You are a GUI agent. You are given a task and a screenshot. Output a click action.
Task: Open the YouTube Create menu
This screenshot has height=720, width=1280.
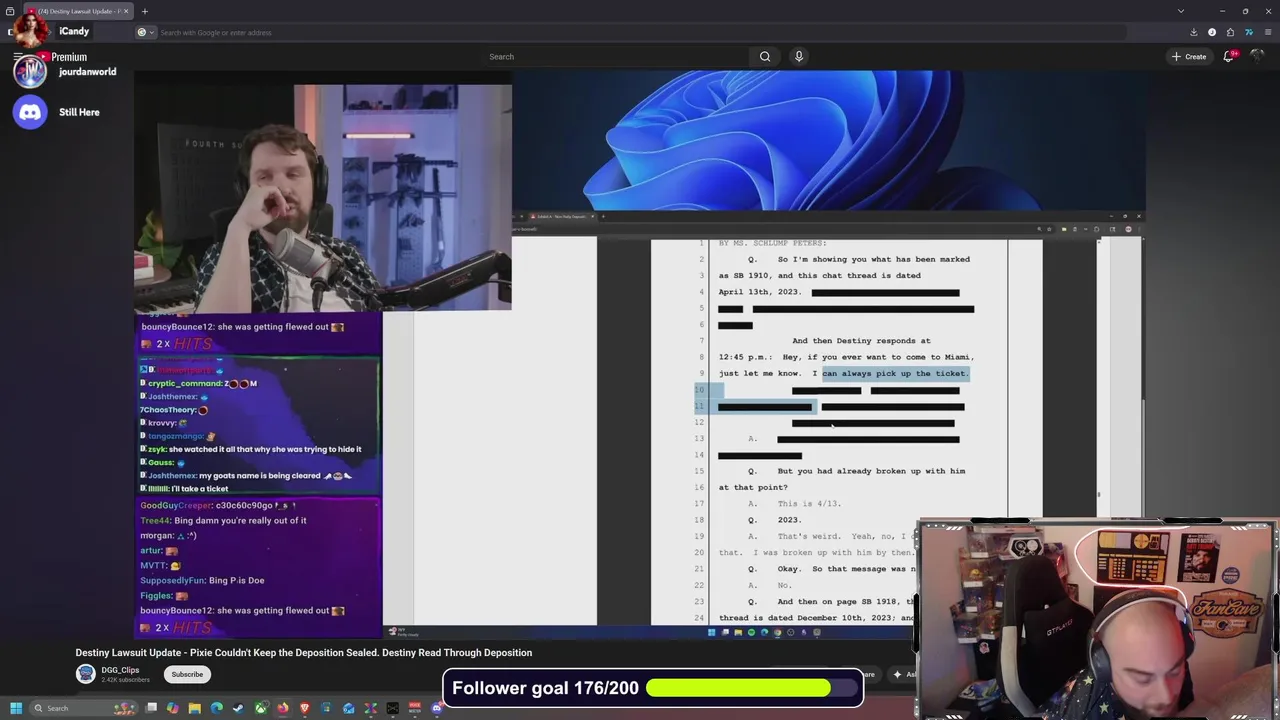[1189, 57]
